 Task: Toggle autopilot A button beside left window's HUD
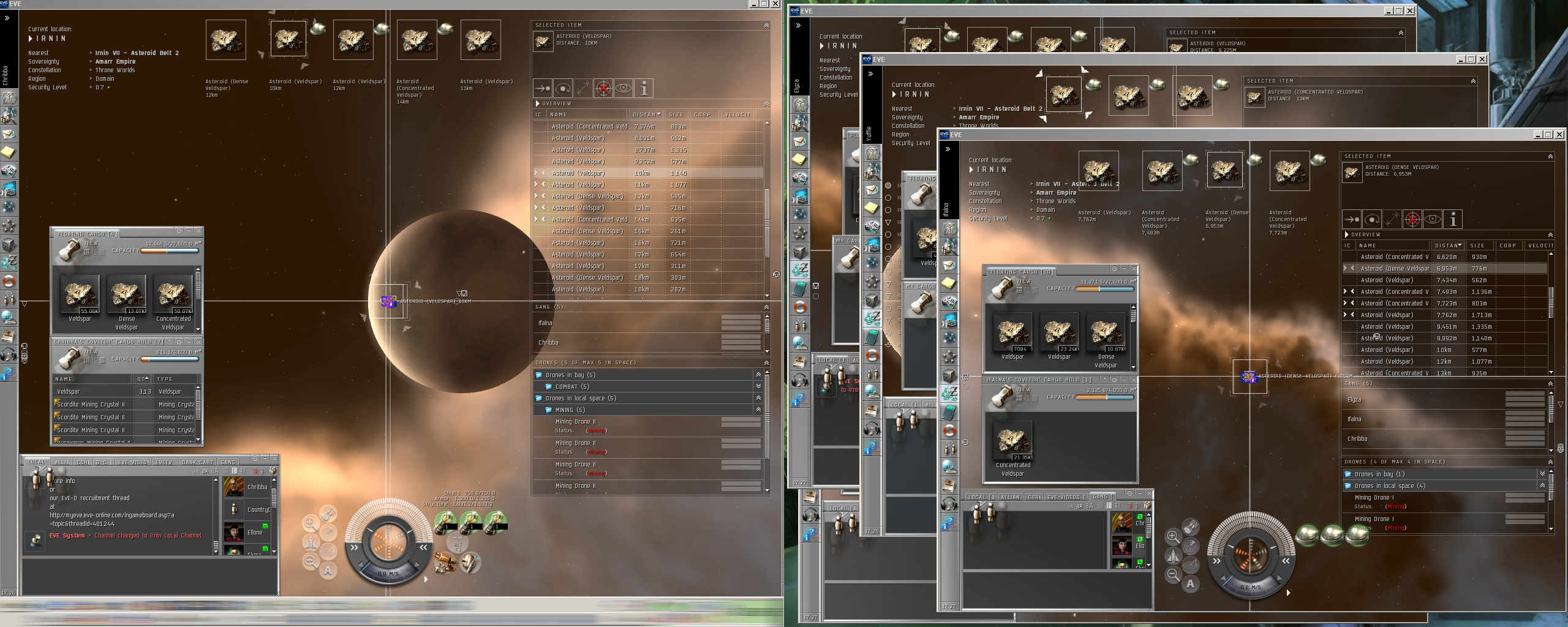328,571
